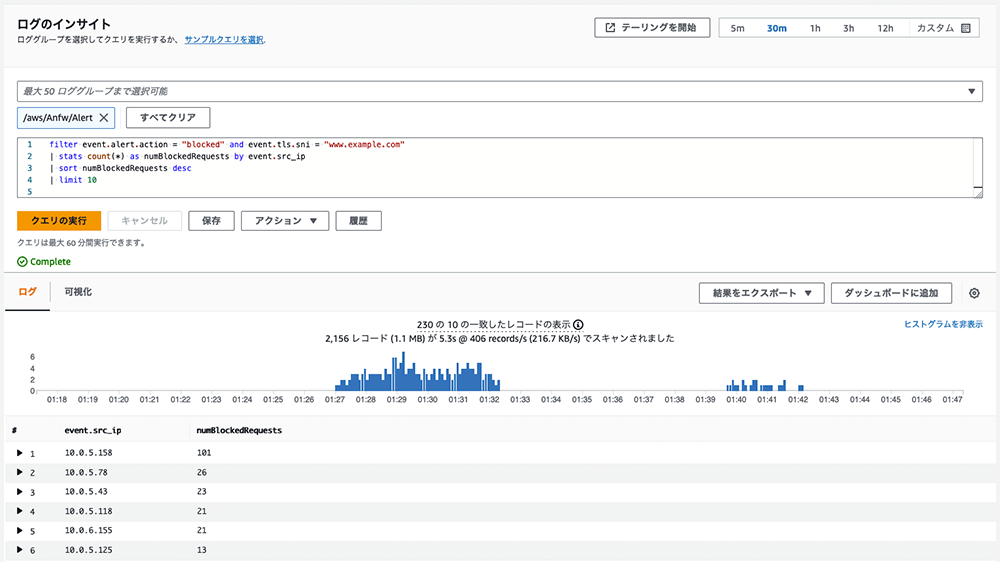This screenshot has height=562, width=1000.
Task: Click the 10.0.6.155 IP cell
Action: [x=88, y=530]
